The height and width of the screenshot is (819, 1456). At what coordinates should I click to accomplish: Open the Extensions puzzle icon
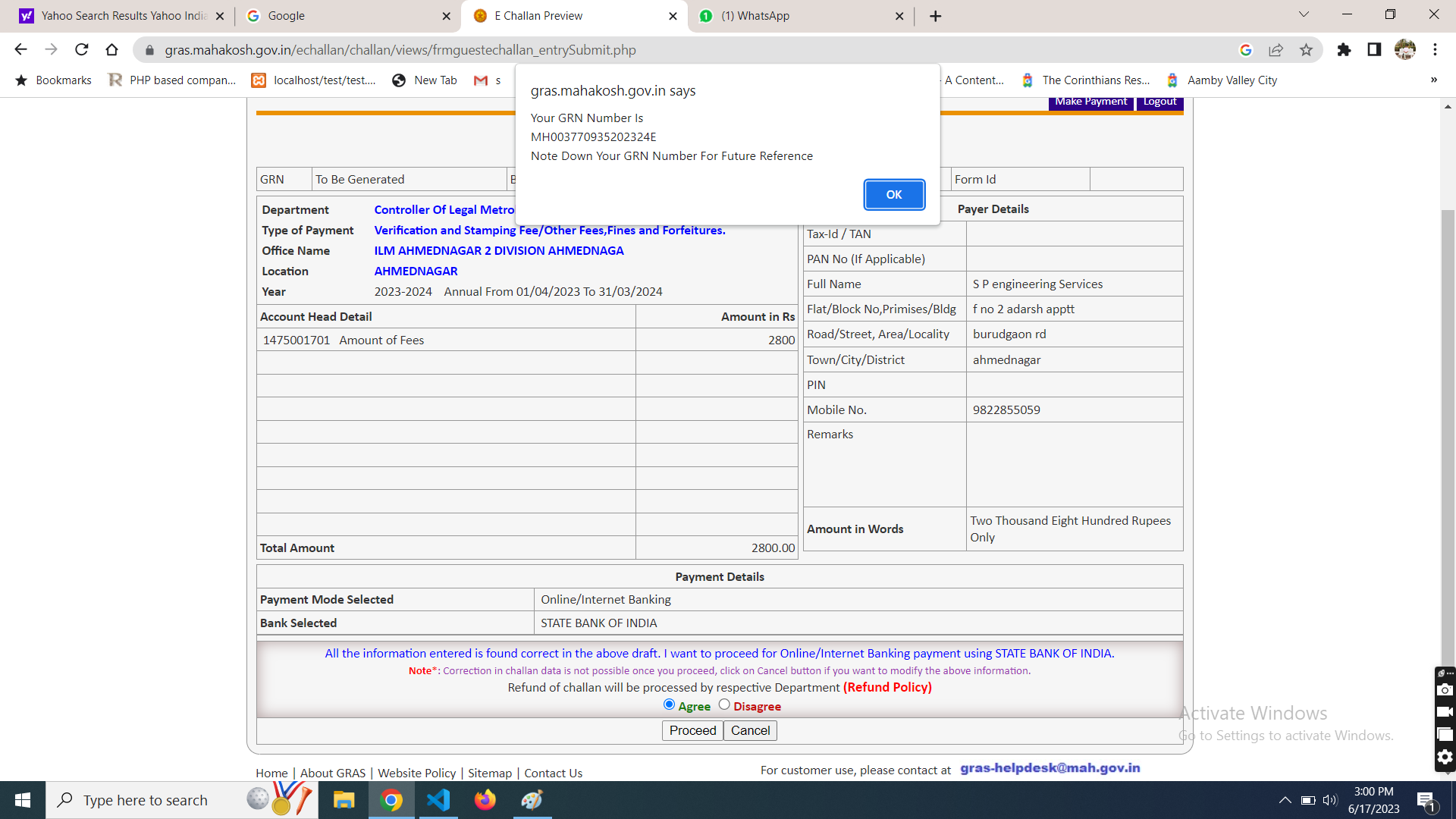point(1344,50)
